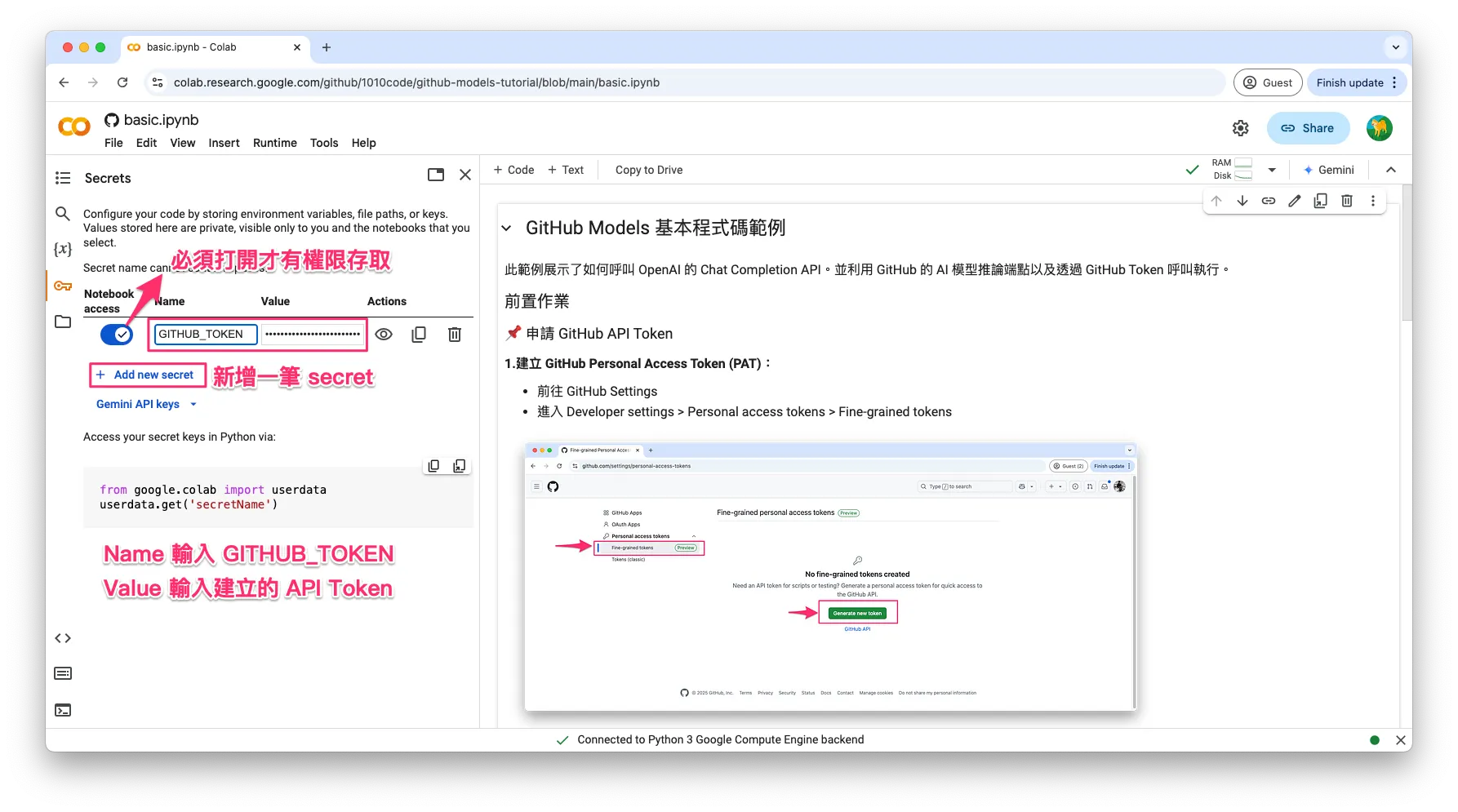This screenshot has height=812, width=1458.
Task: Mirror cell in tab icon
Action: click(1321, 201)
